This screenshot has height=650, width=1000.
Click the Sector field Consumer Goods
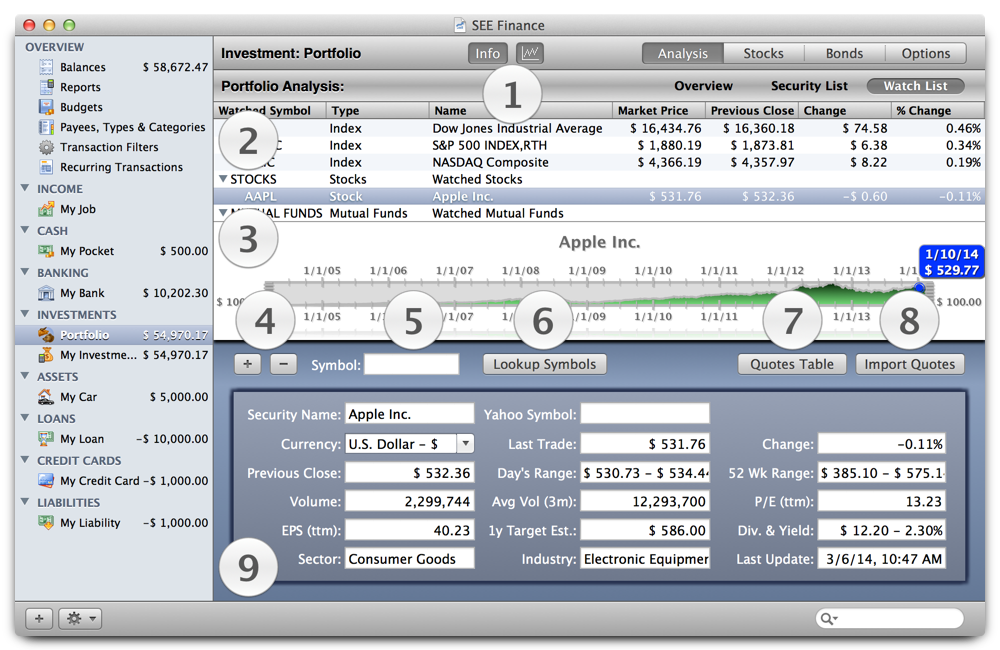409,559
